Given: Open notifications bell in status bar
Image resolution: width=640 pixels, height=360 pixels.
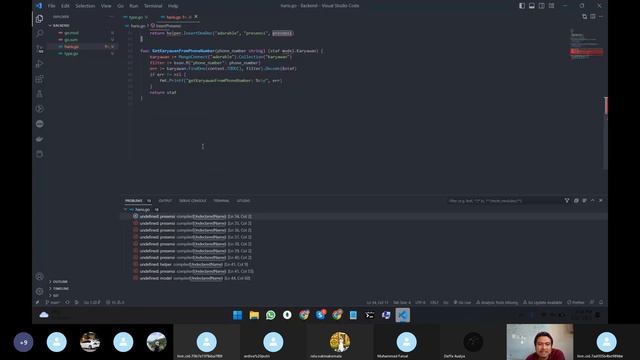Looking at the screenshot, I should pyautogui.click(x=601, y=302).
